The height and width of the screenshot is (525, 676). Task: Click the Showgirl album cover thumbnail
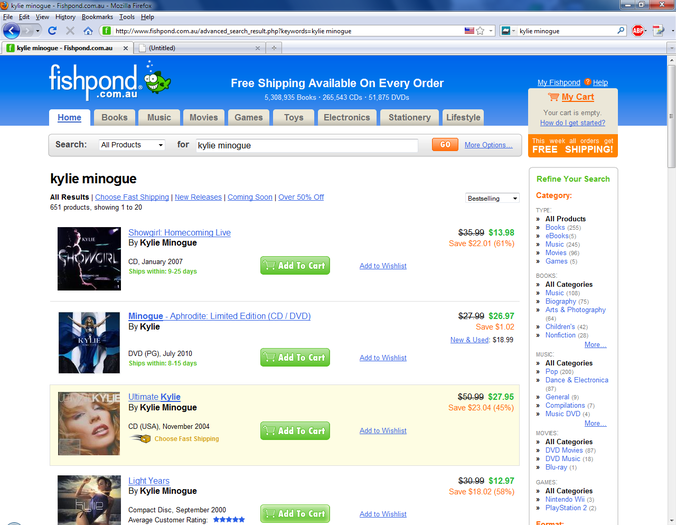(x=89, y=259)
